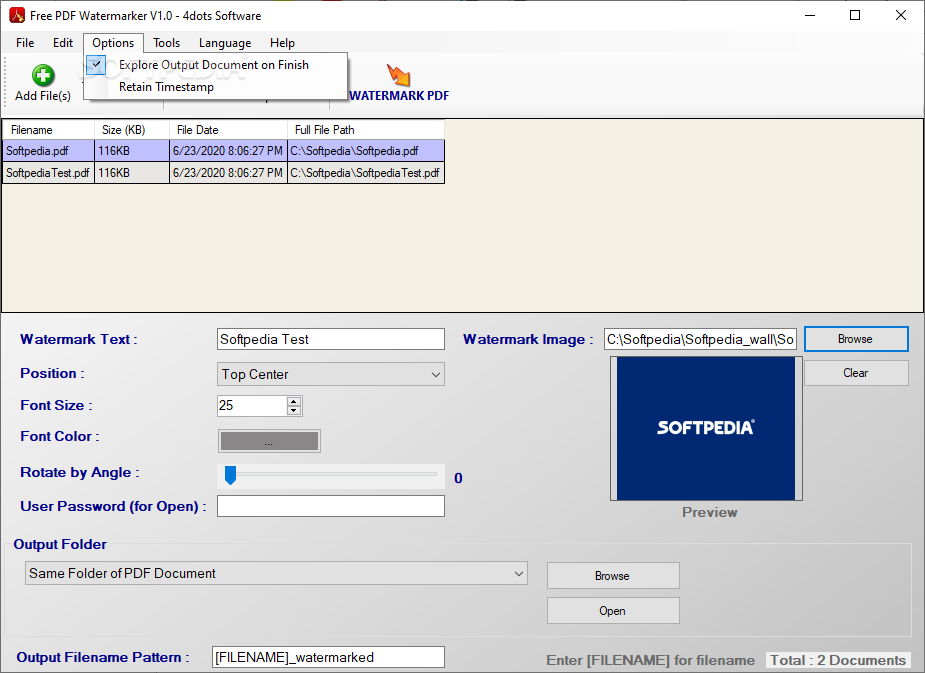This screenshot has width=925, height=673.
Task: Click the WATERMARK PDF arrow icon
Action: click(x=399, y=75)
